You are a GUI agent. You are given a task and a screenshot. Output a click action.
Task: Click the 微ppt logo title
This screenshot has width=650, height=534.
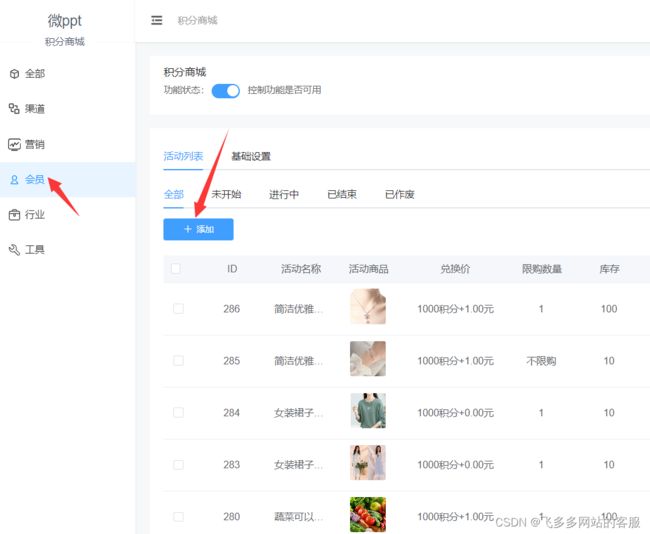click(x=65, y=20)
